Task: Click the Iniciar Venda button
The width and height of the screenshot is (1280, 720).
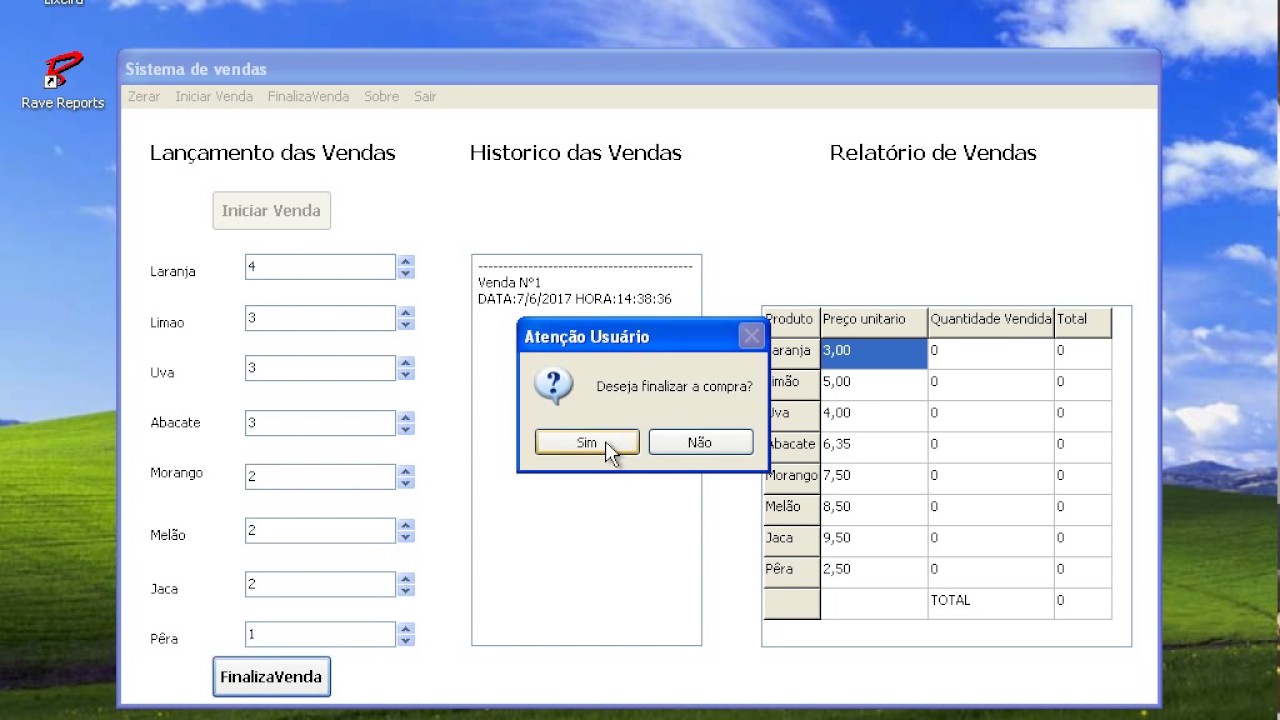Action: click(x=271, y=210)
